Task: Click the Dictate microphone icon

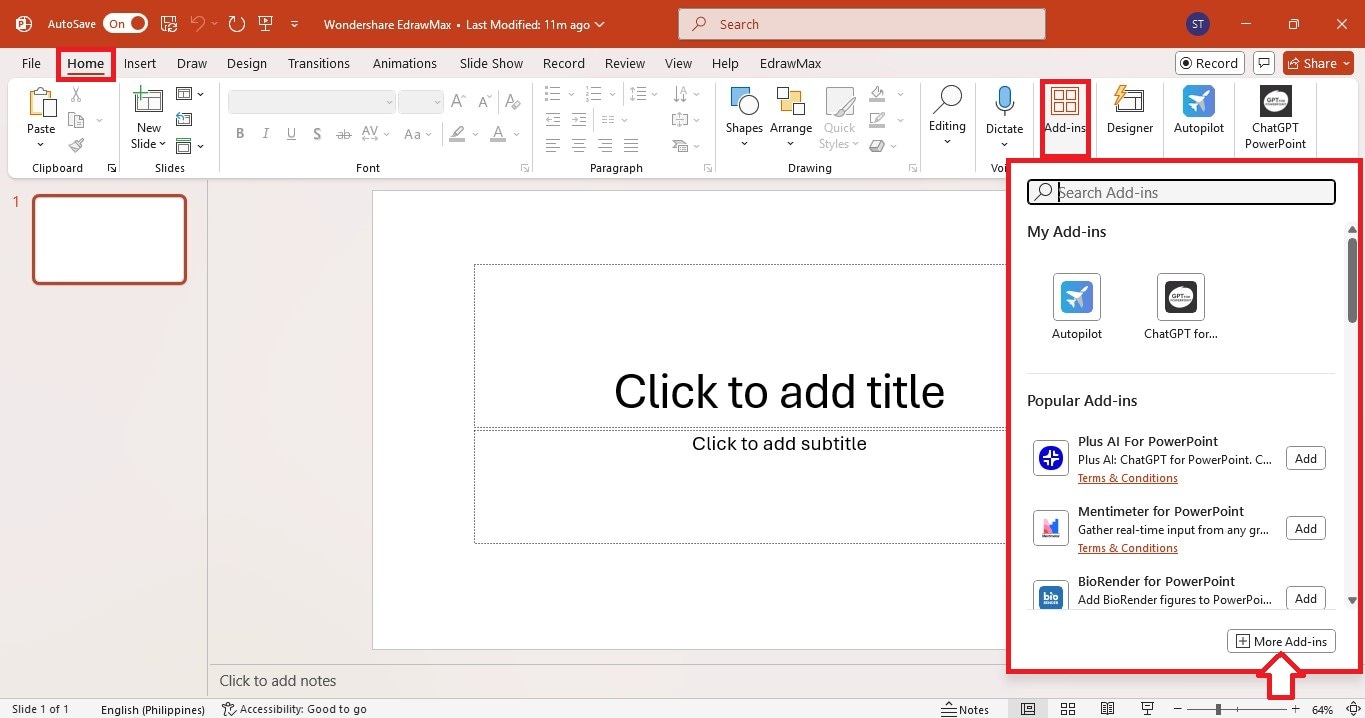Action: 1004,102
